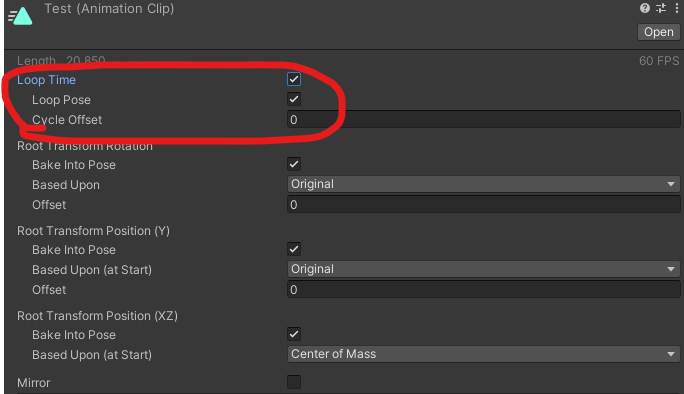Open the preset selector sliders icon

[x=661, y=8]
